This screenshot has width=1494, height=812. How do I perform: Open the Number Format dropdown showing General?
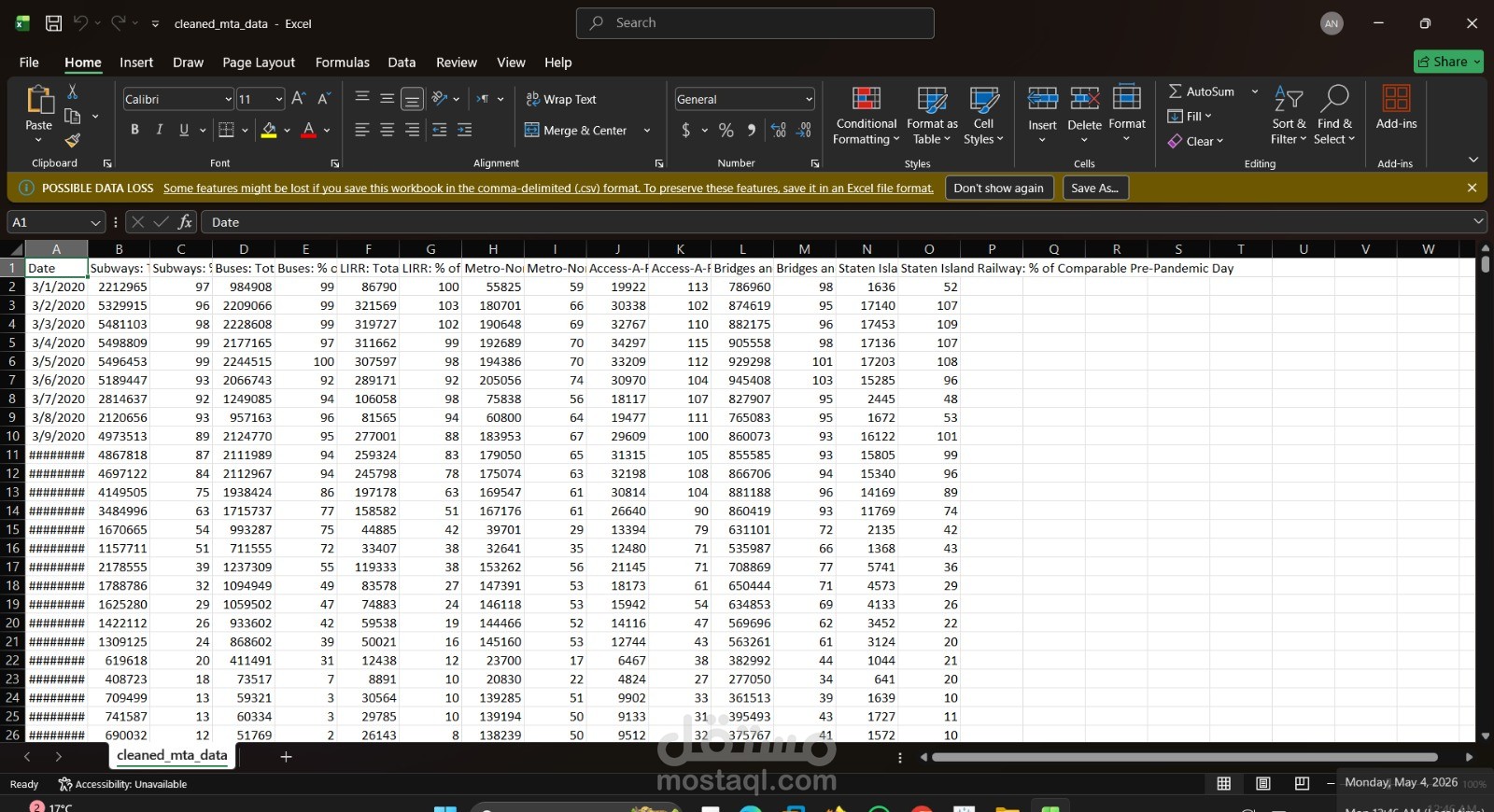(809, 99)
